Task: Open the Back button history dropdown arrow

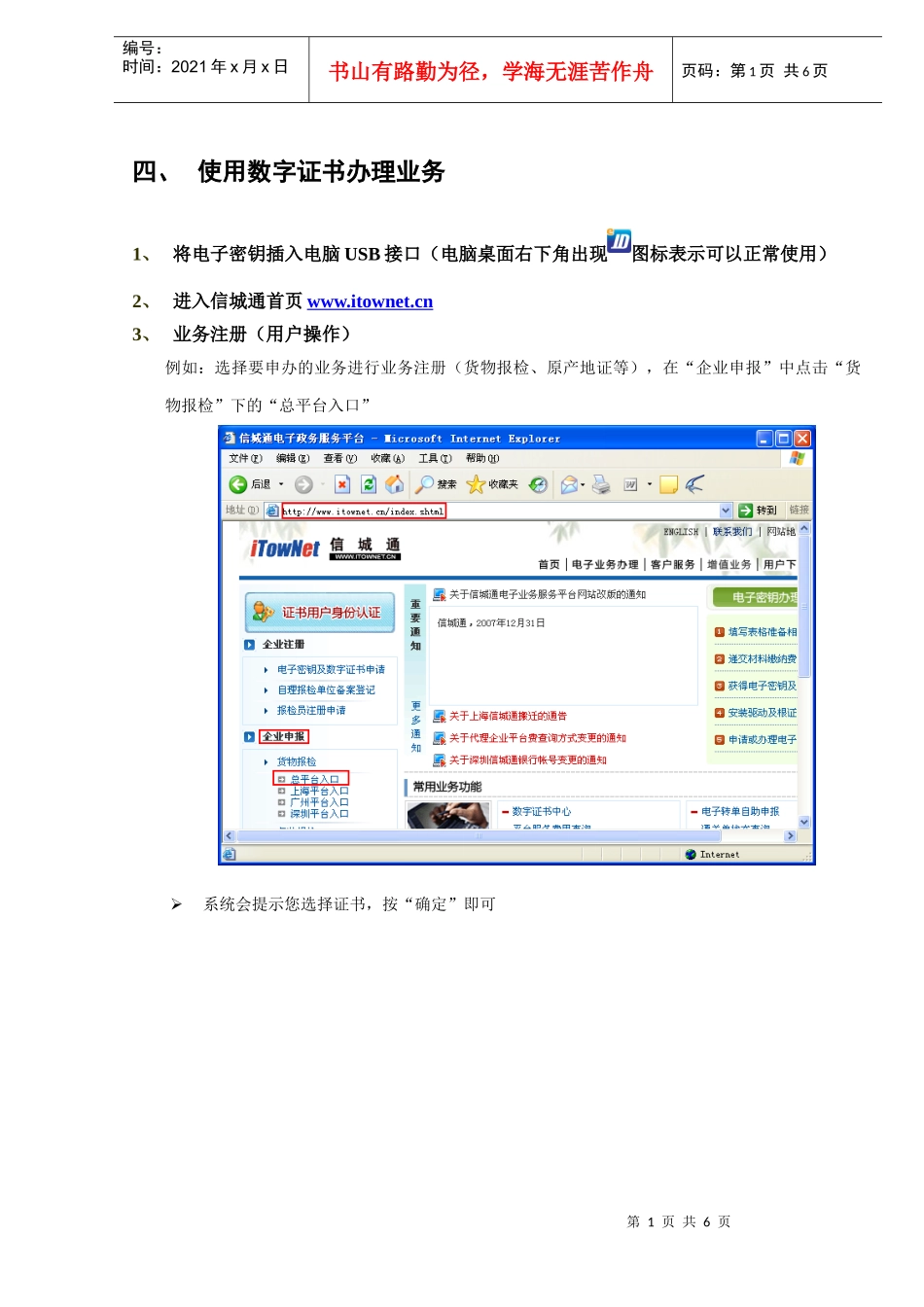Action: (281, 484)
